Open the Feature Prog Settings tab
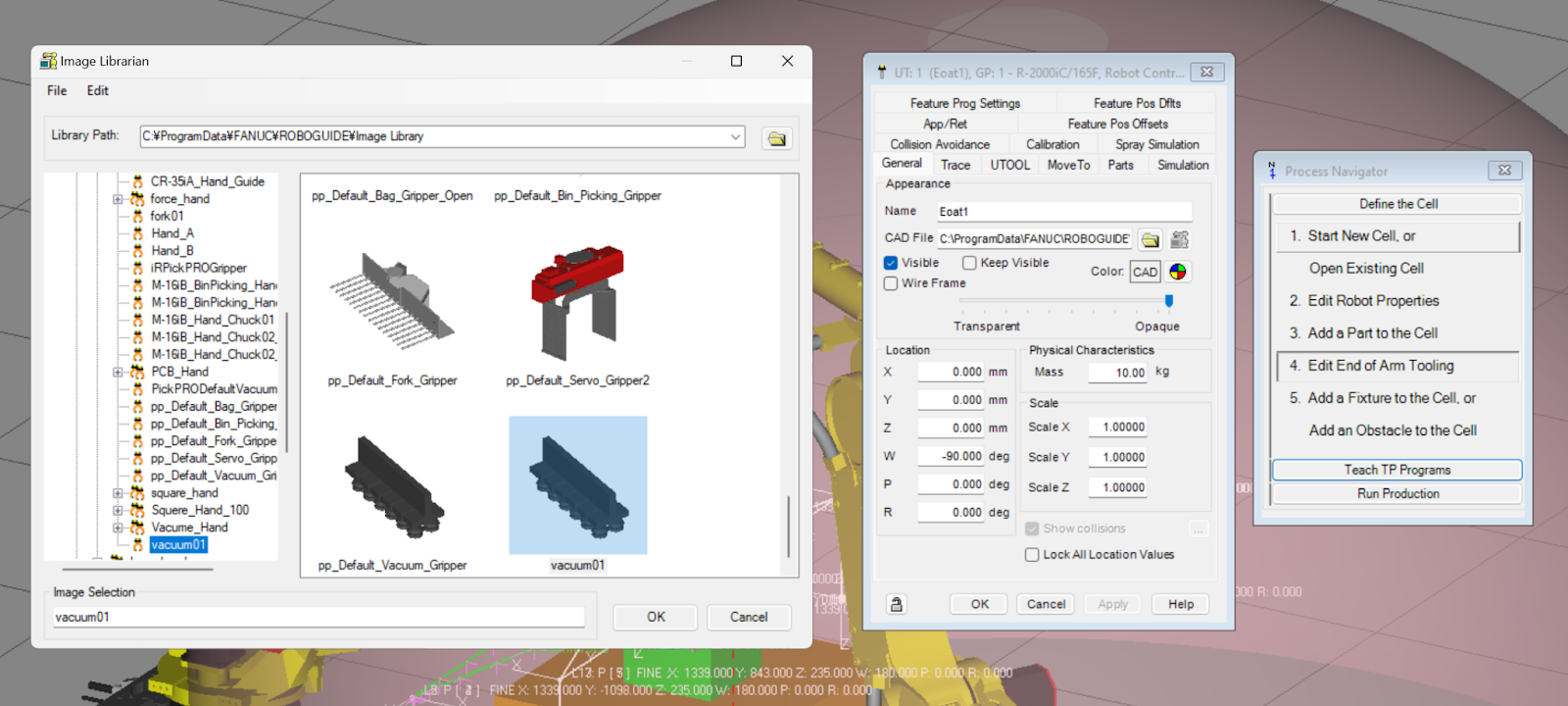 pos(964,103)
